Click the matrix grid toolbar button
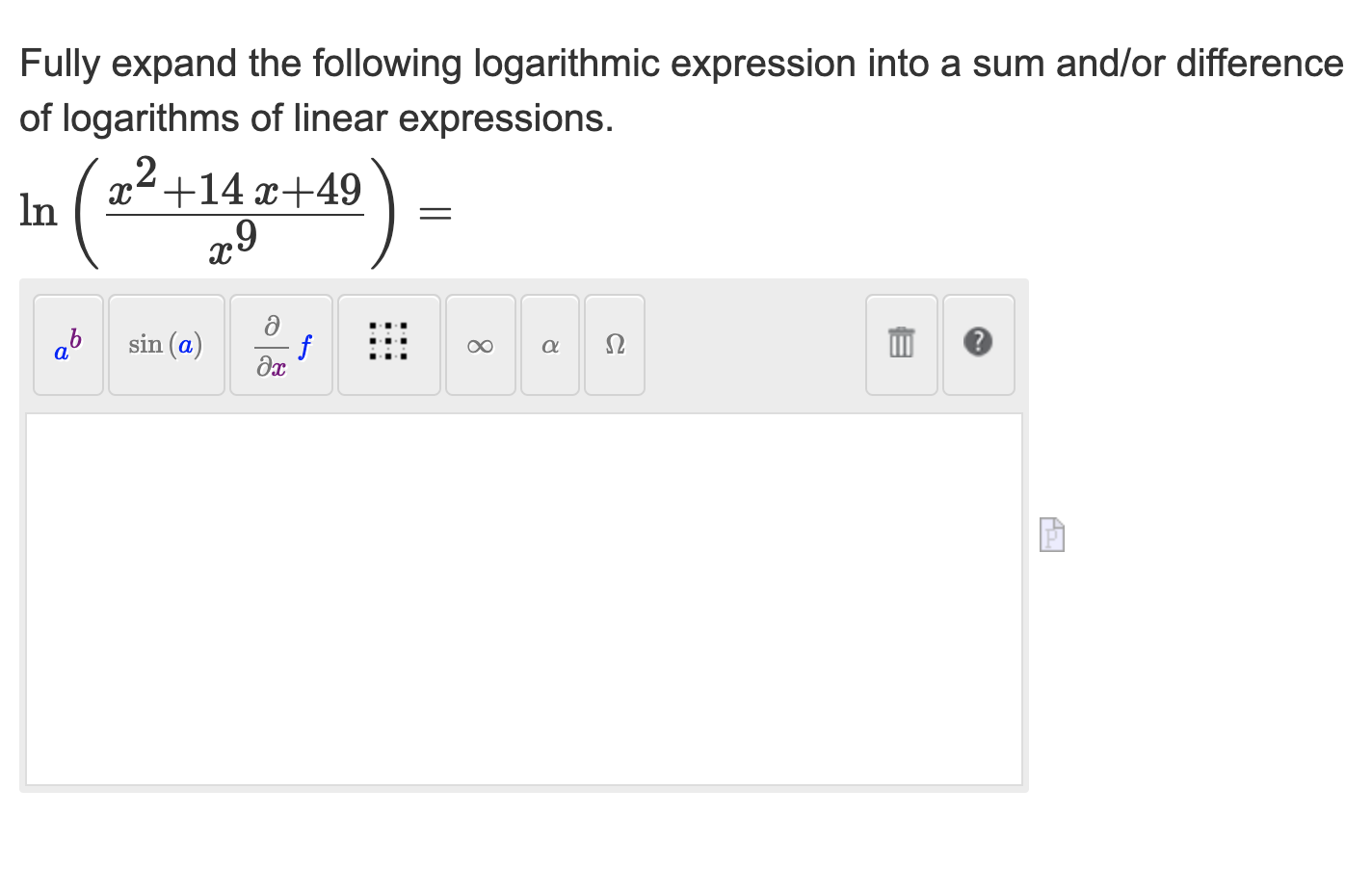 click(x=388, y=345)
